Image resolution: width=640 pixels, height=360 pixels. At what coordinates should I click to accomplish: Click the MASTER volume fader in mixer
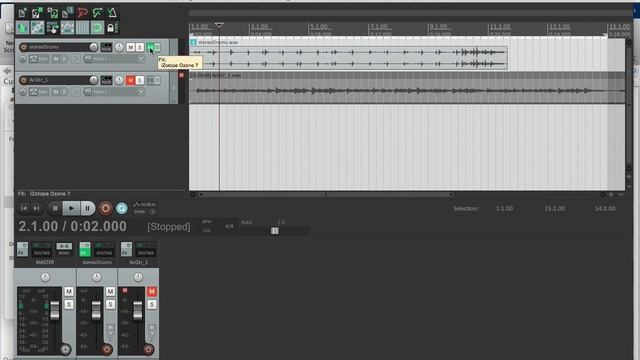(55, 310)
